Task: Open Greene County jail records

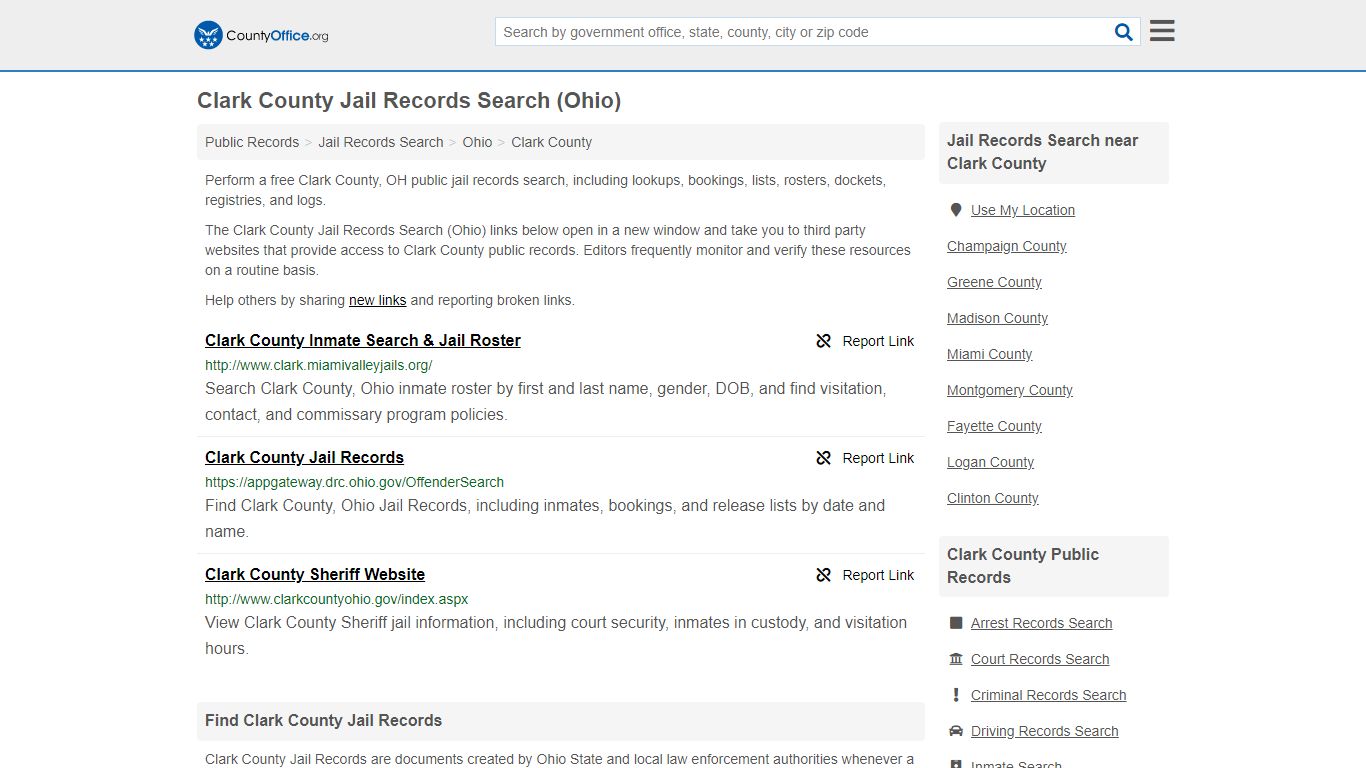Action: (994, 282)
